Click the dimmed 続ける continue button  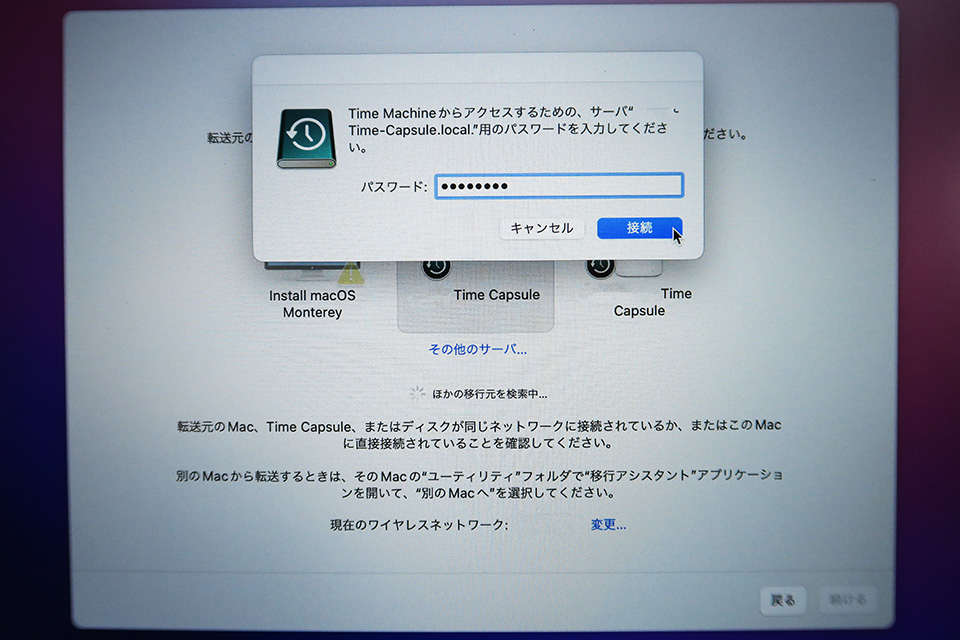848,600
